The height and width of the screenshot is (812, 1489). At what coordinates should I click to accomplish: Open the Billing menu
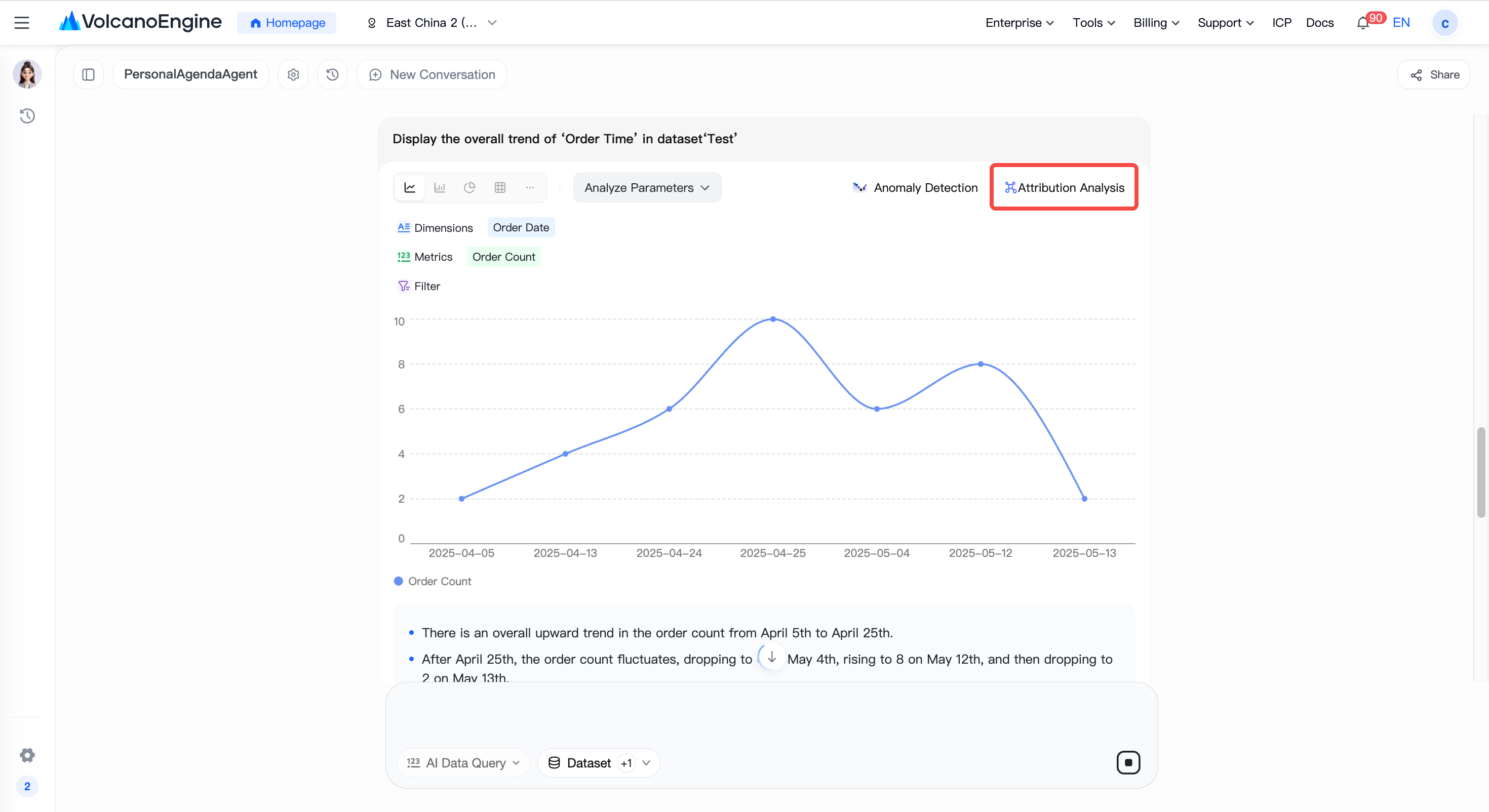[1156, 23]
